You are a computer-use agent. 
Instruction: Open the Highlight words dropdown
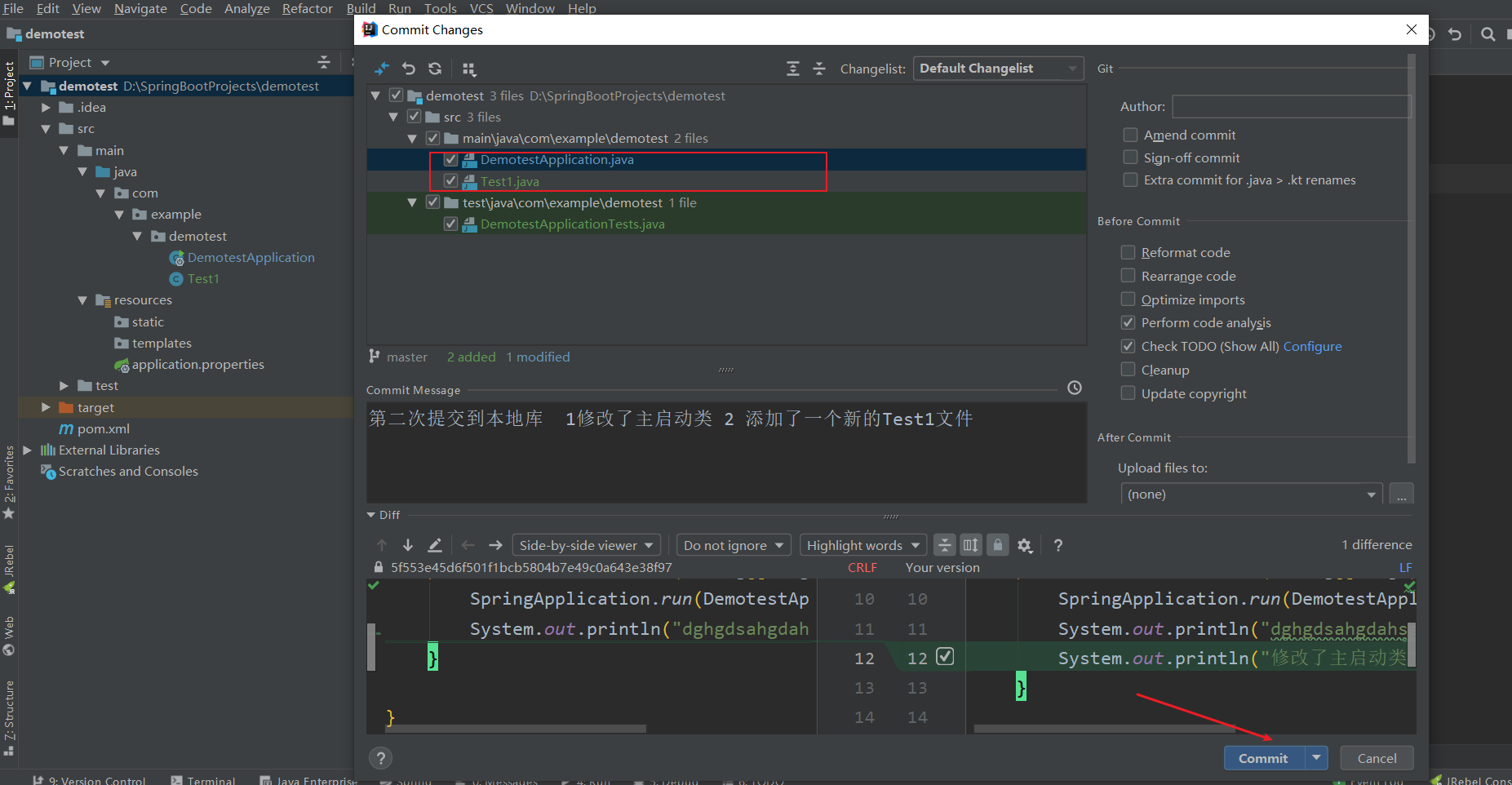[862, 545]
